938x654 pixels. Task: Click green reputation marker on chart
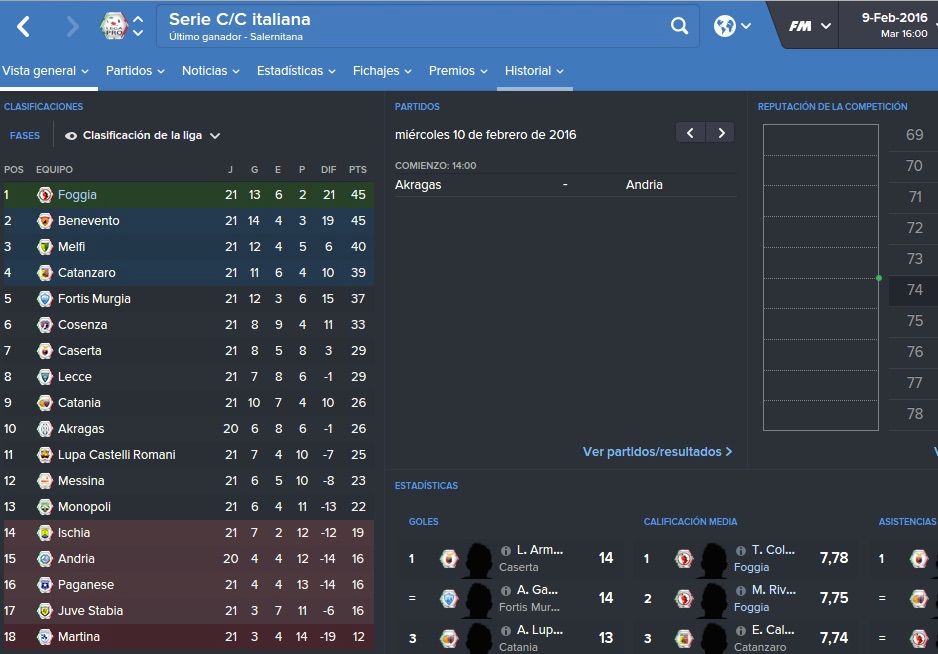pyautogui.click(x=879, y=278)
